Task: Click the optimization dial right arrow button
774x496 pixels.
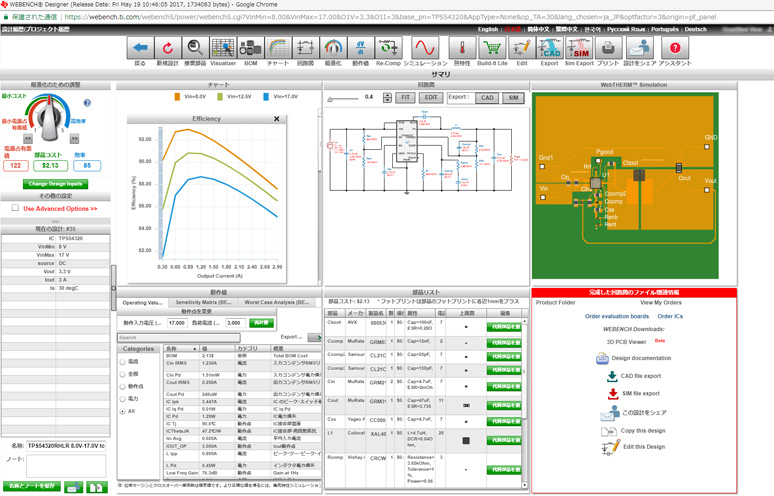Action: coord(74,139)
